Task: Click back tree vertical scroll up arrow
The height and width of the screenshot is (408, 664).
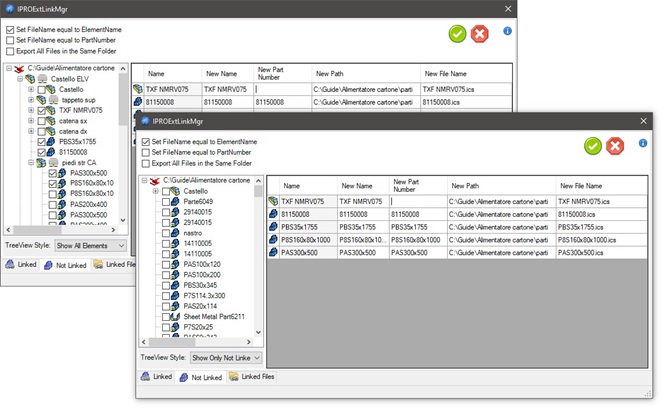Action: [123, 69]
